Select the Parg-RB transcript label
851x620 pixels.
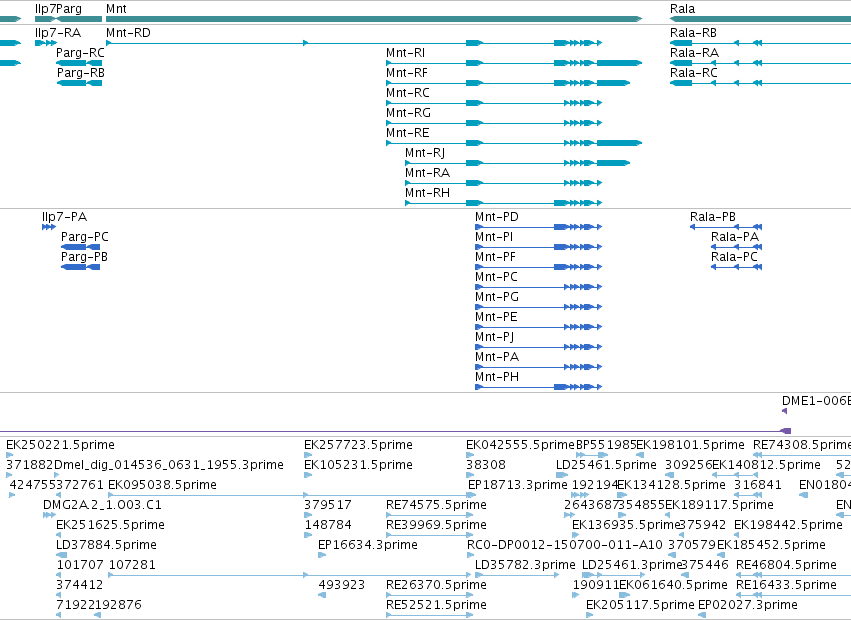point(81,73)
